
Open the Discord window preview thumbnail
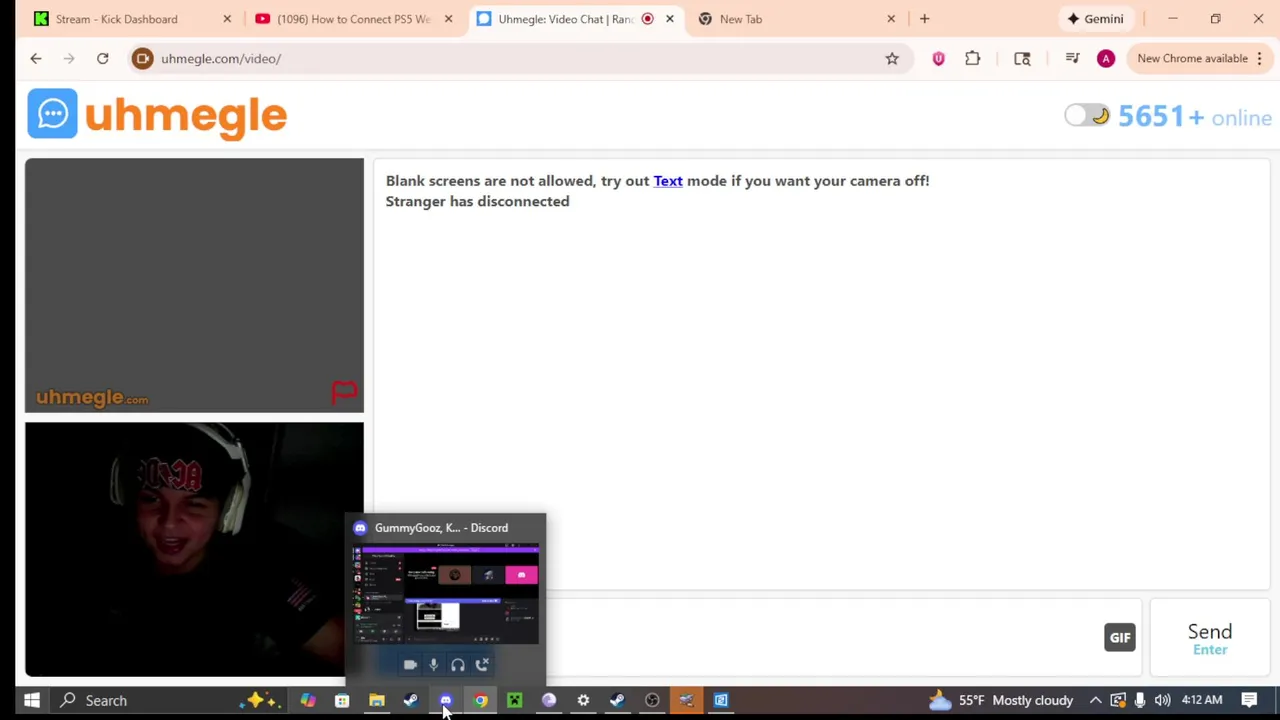point(445,594)
